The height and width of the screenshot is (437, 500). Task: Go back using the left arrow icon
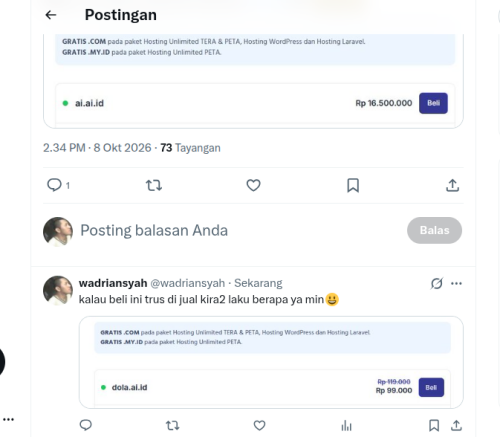pos(51,15)
